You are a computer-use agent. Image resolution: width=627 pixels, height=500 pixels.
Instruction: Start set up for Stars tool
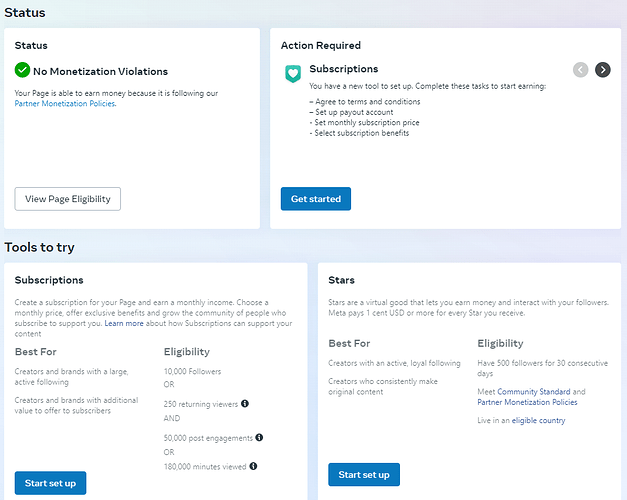(364, 474)
